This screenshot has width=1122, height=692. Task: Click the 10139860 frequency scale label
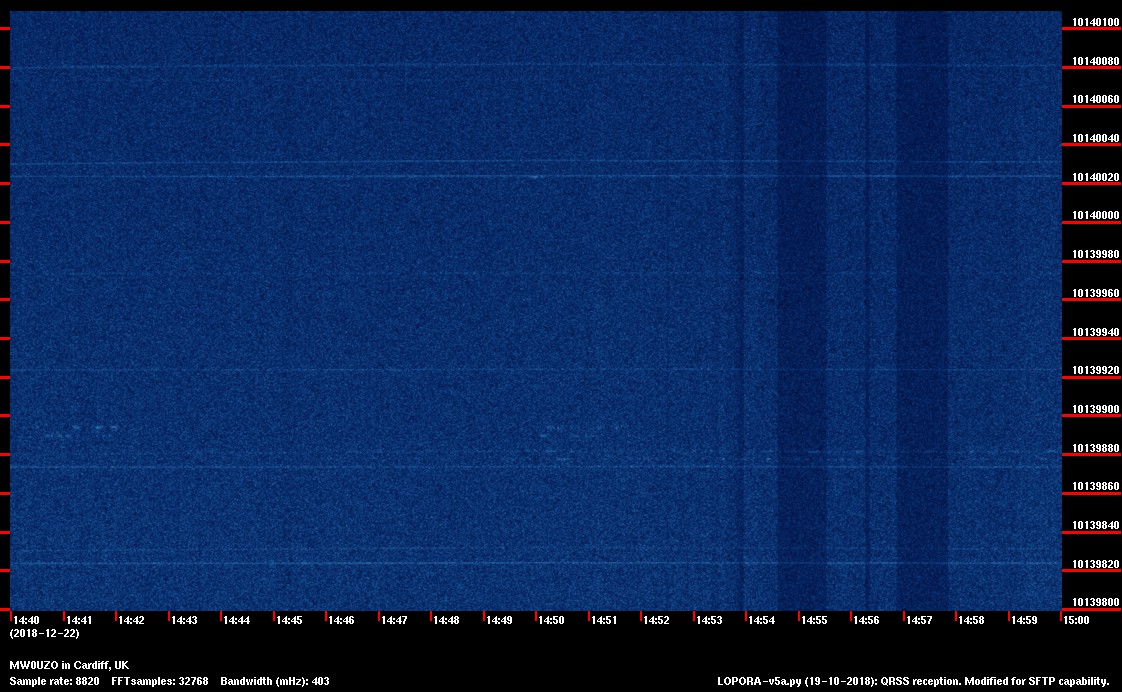(x=1093, y=486)
